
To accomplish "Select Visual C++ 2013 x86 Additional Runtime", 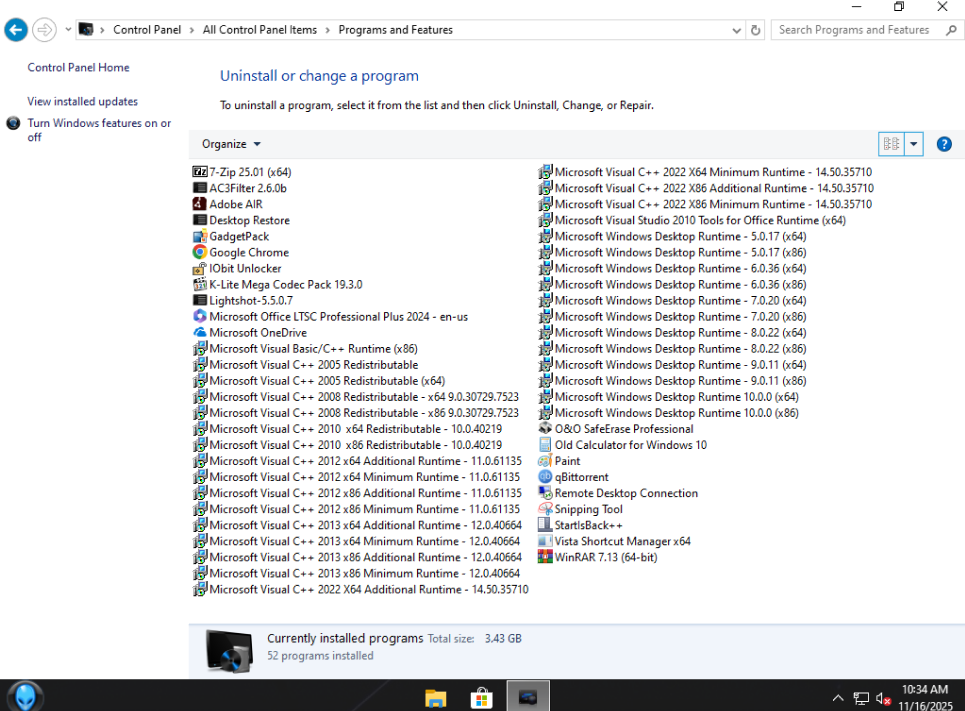I will coord(357,556).
